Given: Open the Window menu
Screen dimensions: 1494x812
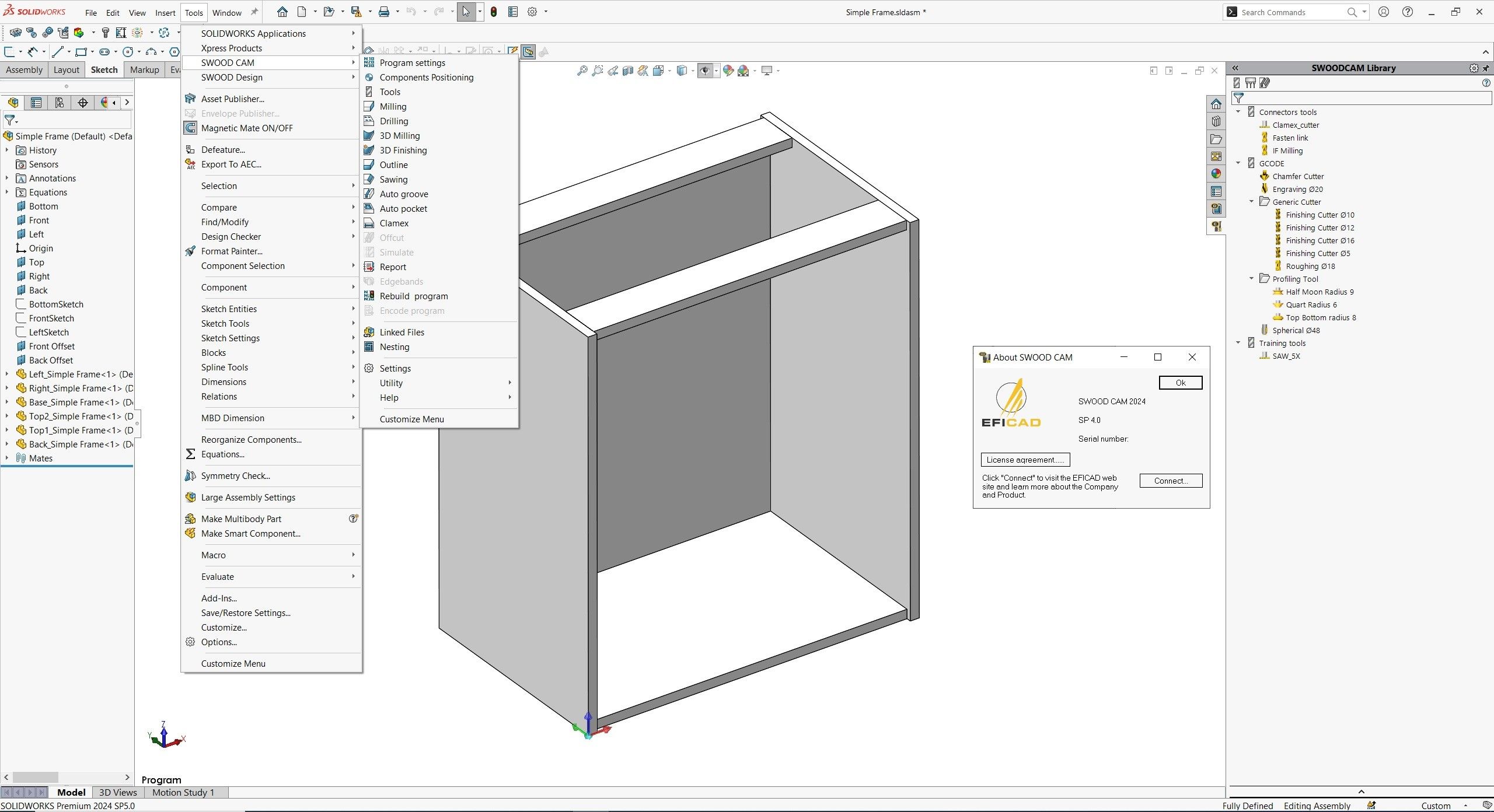Looking at the screenshot, I should 227,12.
